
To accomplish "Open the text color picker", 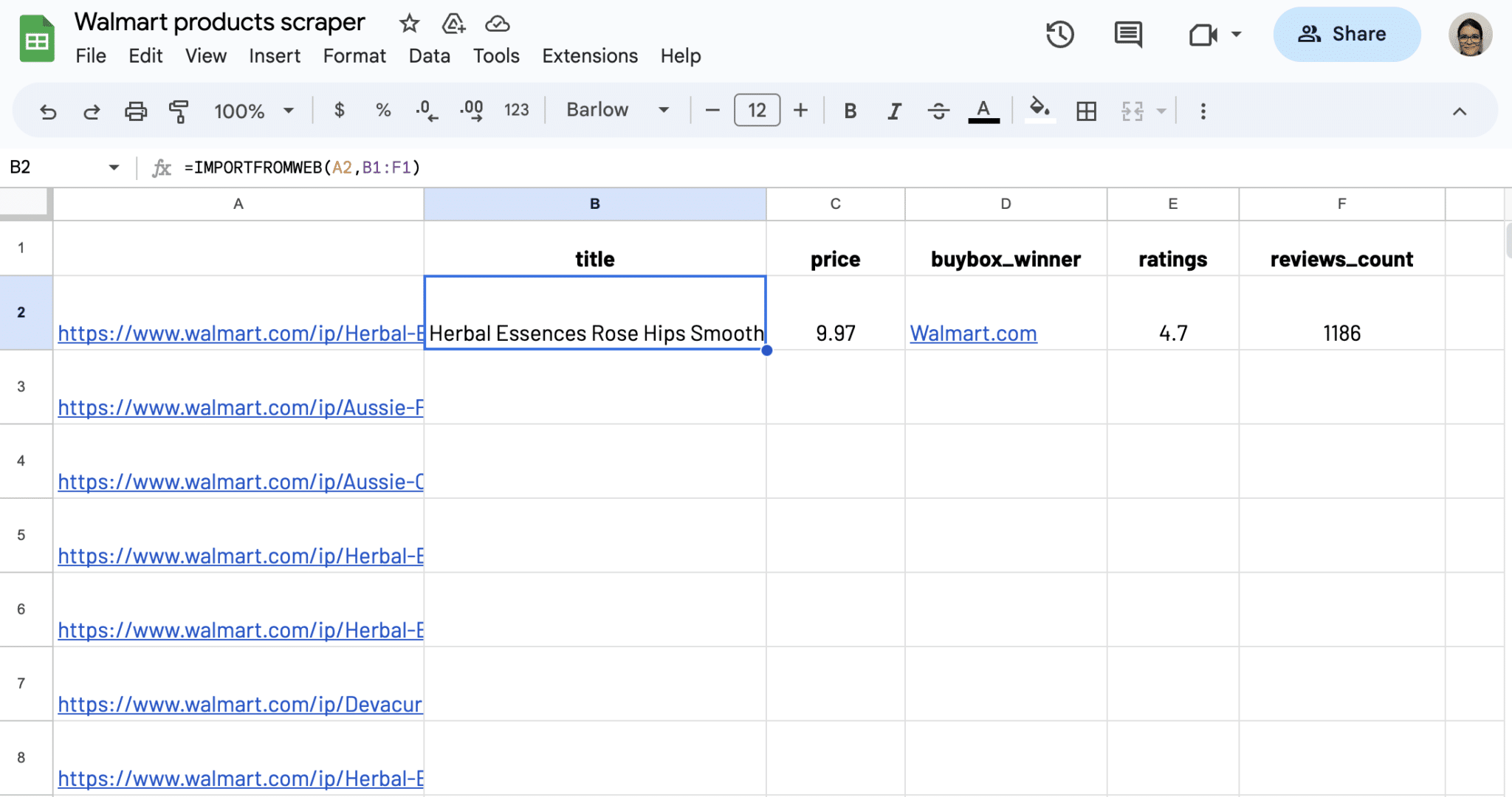I will (982, 111).
